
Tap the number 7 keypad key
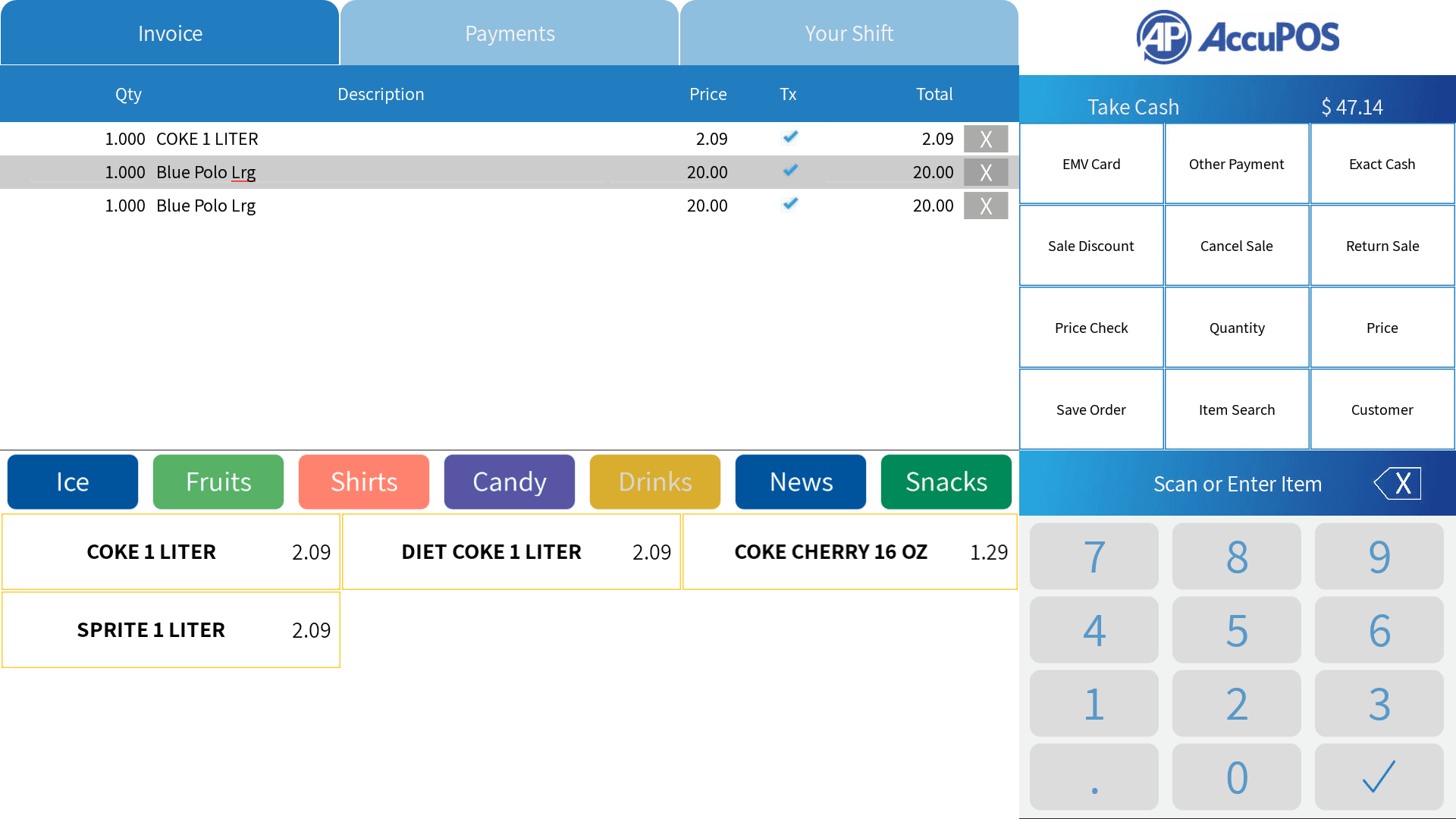pos(1094,557)
